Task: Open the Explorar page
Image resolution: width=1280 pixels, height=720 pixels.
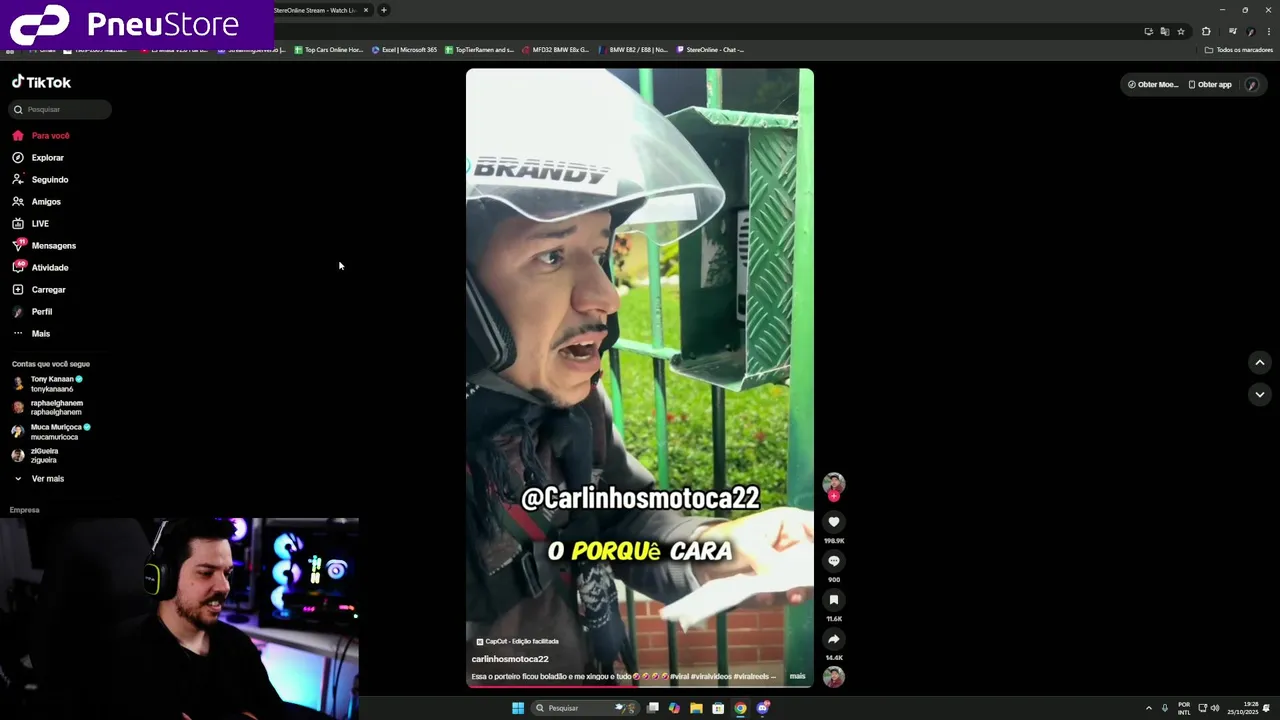Action: [x=38, y=157]
